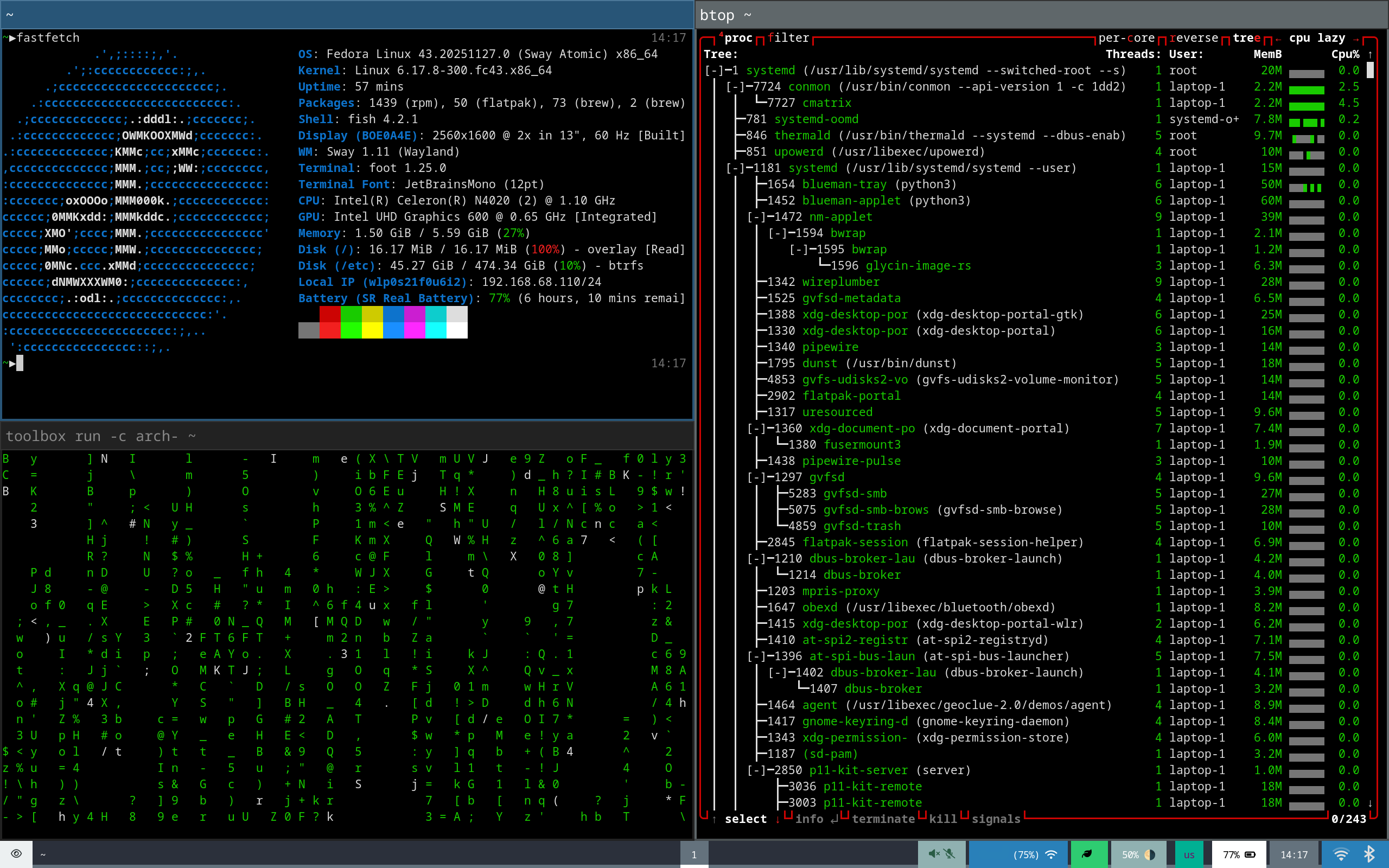Toggle tree view option in btop
The image size is (1389, 868).
[x=1246, y=38]
